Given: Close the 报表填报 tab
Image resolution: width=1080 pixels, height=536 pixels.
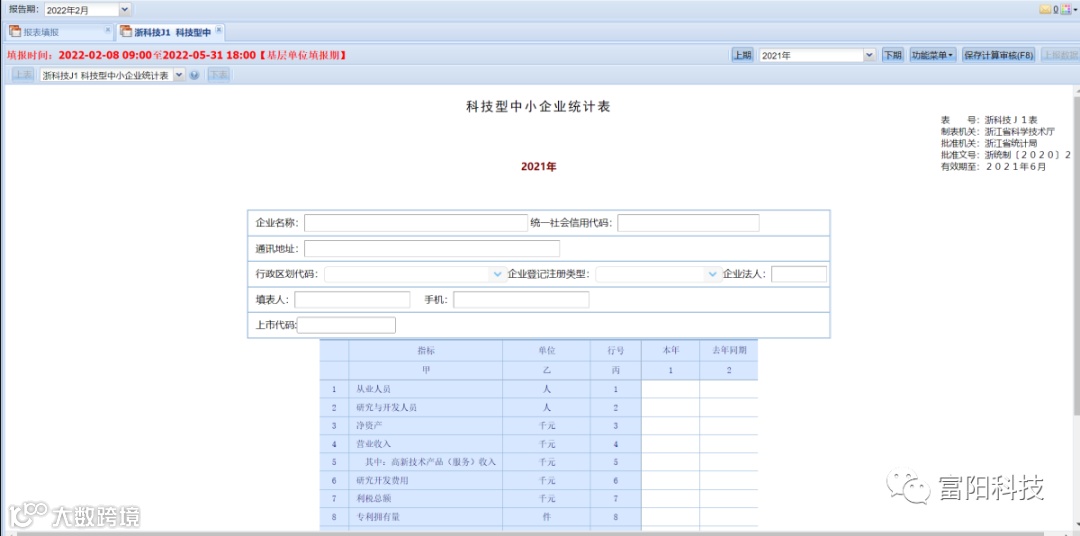Looking at the screenshot, I should coord(107,30).
